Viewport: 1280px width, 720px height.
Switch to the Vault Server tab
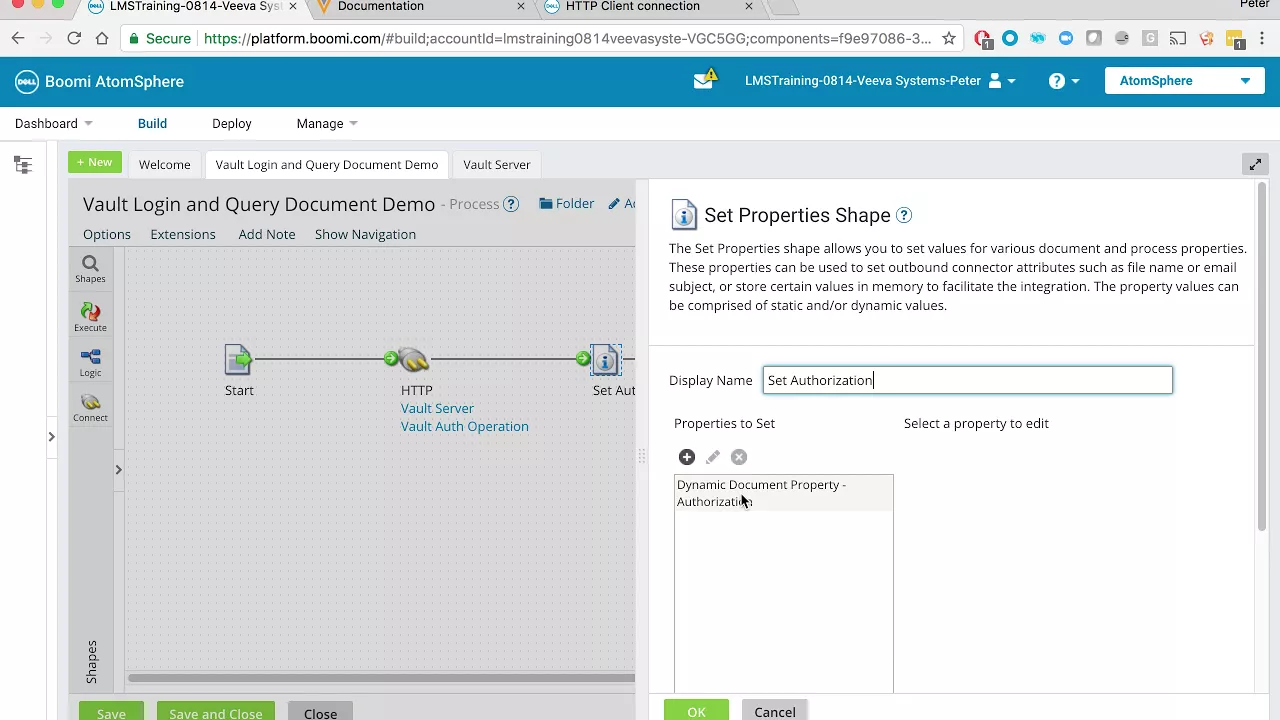click(x=497, y=164)
